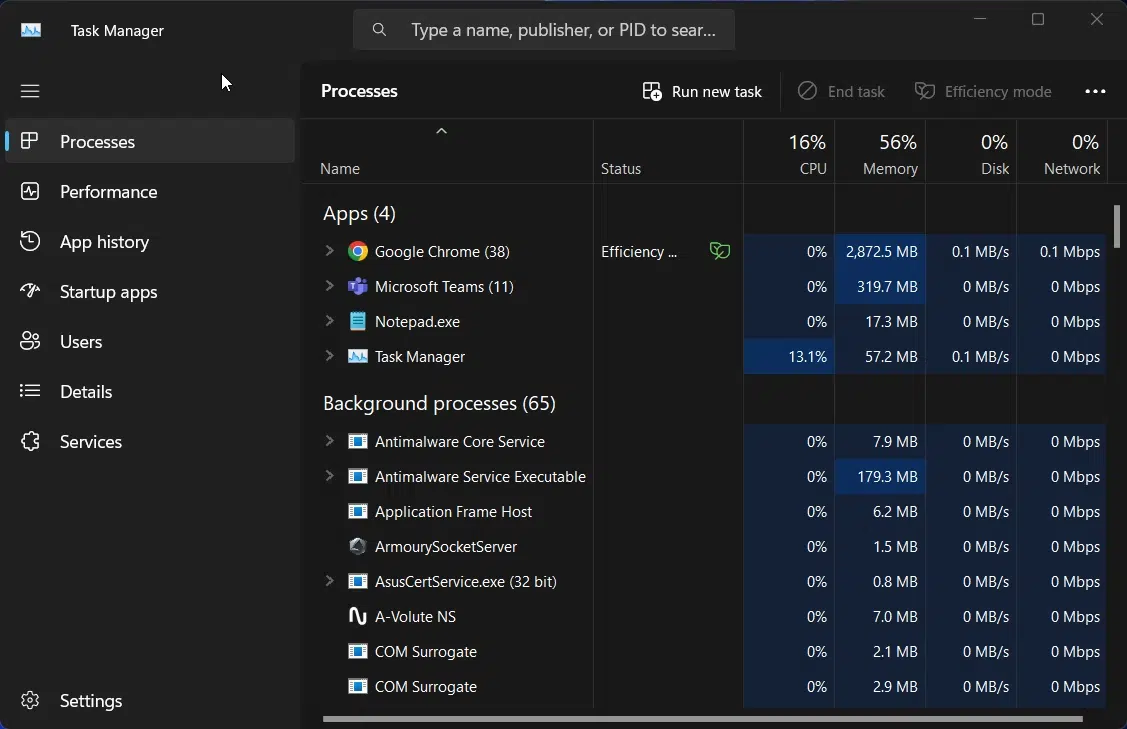1127x729 pixels.
Task: Expand Antimalware Core Service
Action: click(x=329, y=441)
